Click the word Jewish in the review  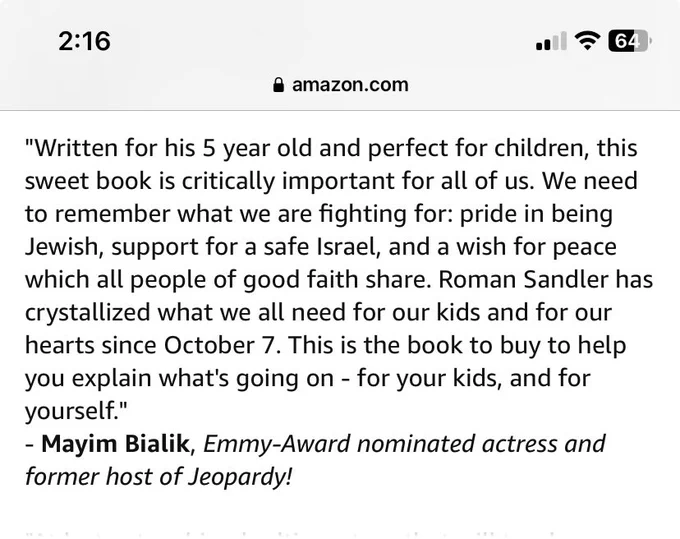tap(63, 246)
